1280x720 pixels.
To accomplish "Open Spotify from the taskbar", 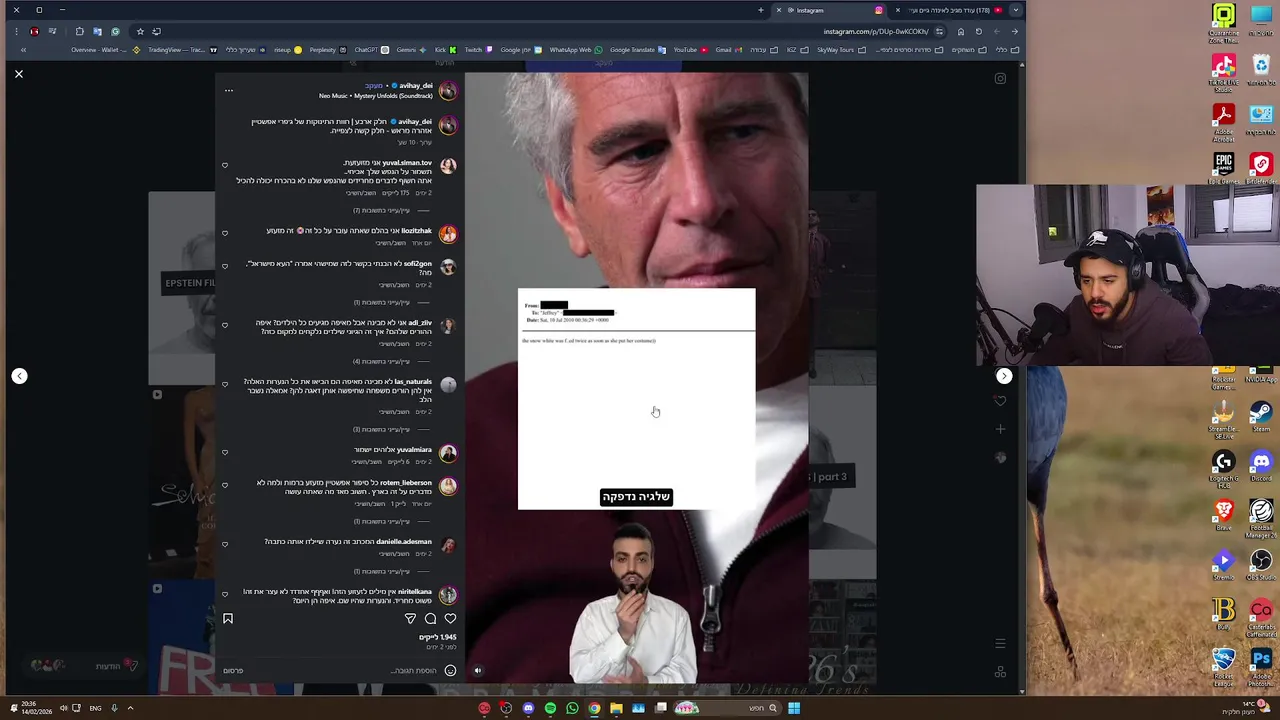I will 550,708.
